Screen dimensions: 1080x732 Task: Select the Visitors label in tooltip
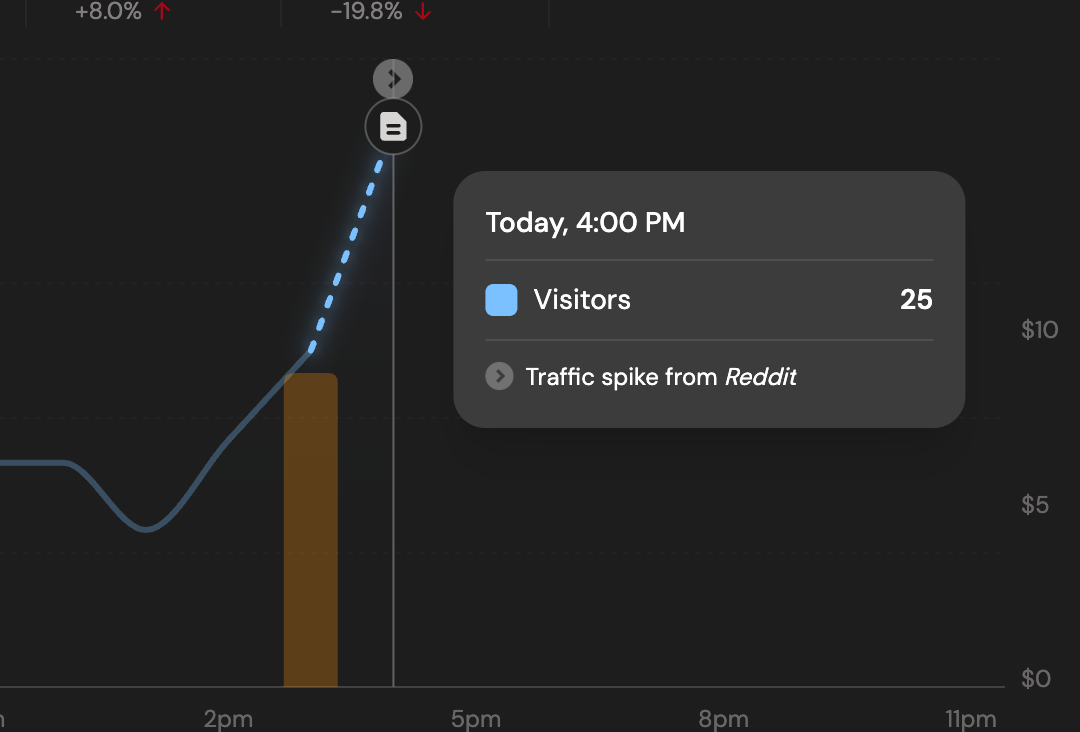coord(582,300)
